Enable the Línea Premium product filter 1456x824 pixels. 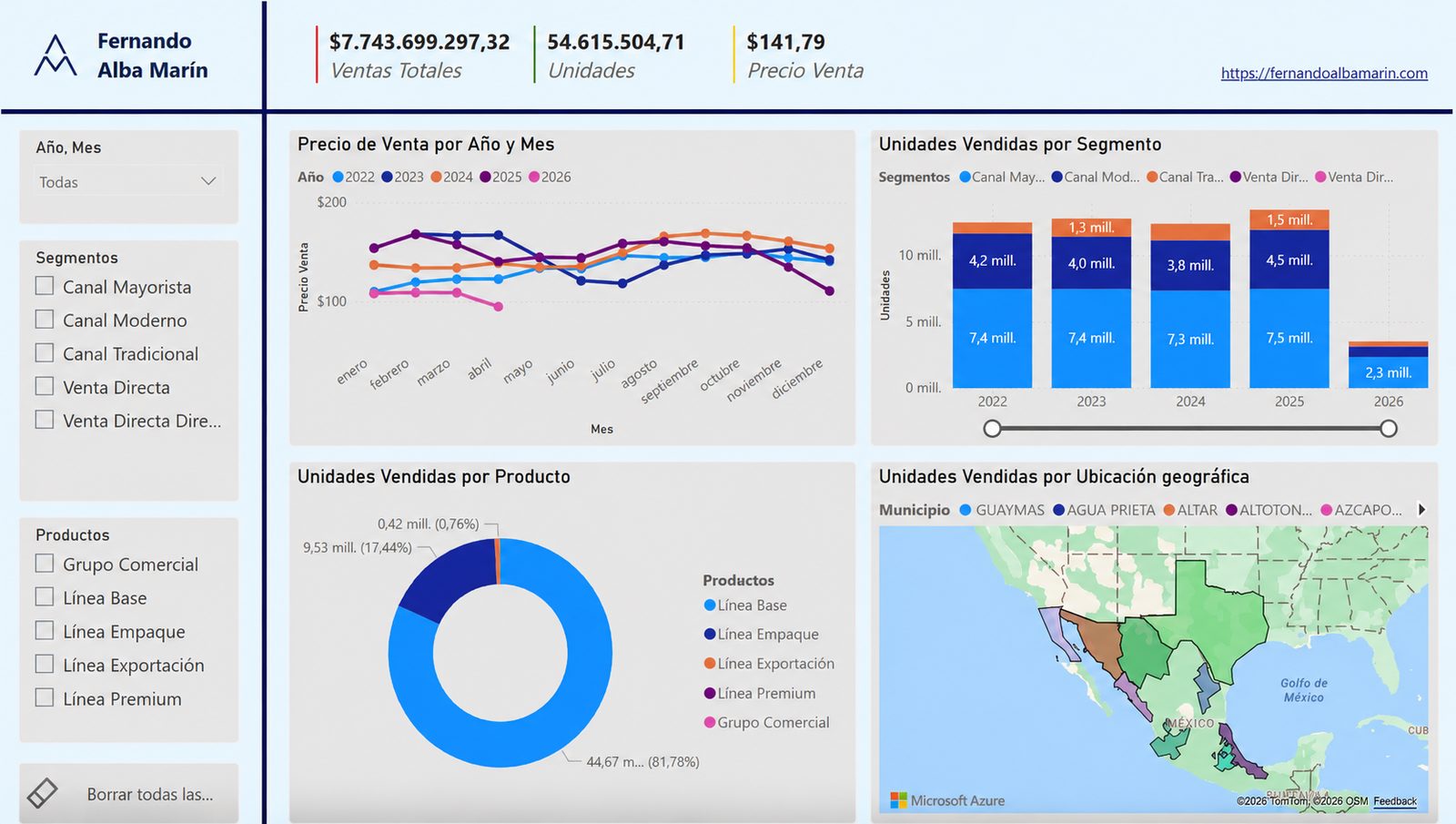45,697
